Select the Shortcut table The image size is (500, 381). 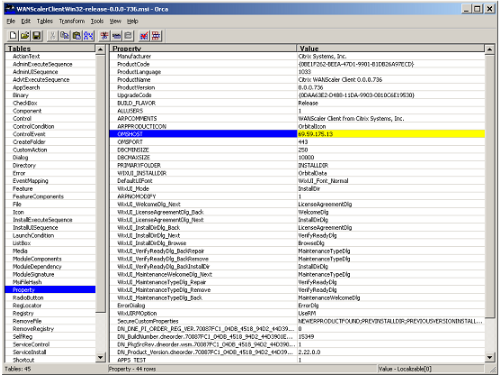pos(23,360)
